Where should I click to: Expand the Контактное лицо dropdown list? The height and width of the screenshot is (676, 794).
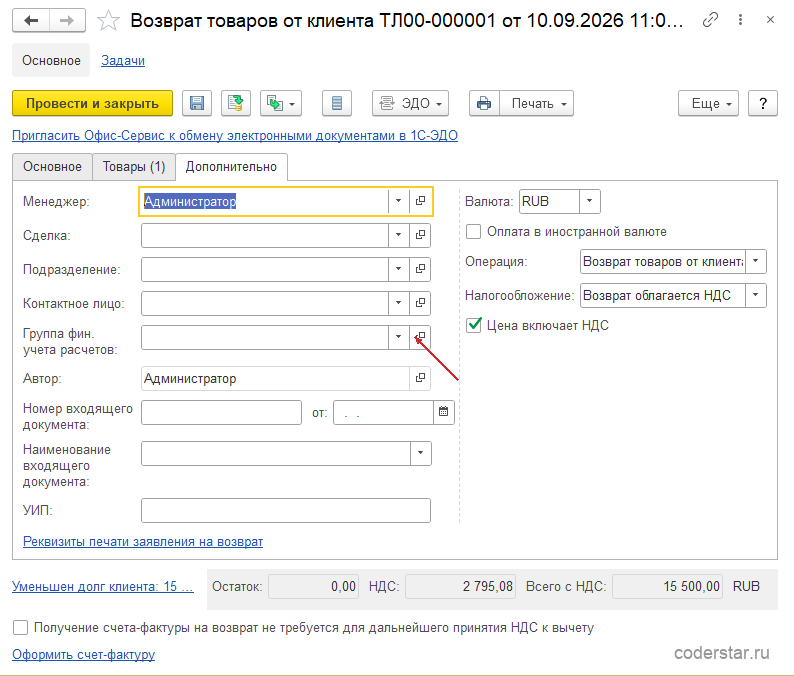point(399,303)
